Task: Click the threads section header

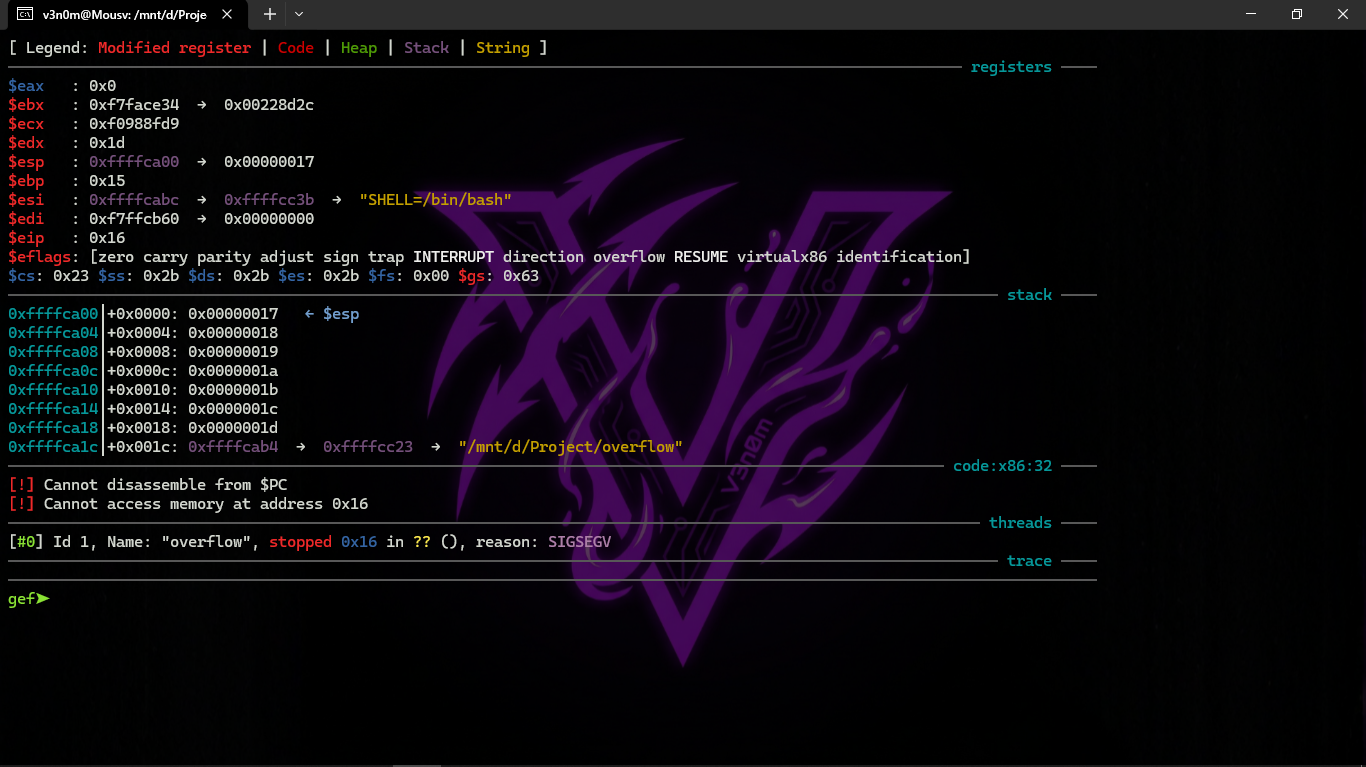Action: point(1020,523)
